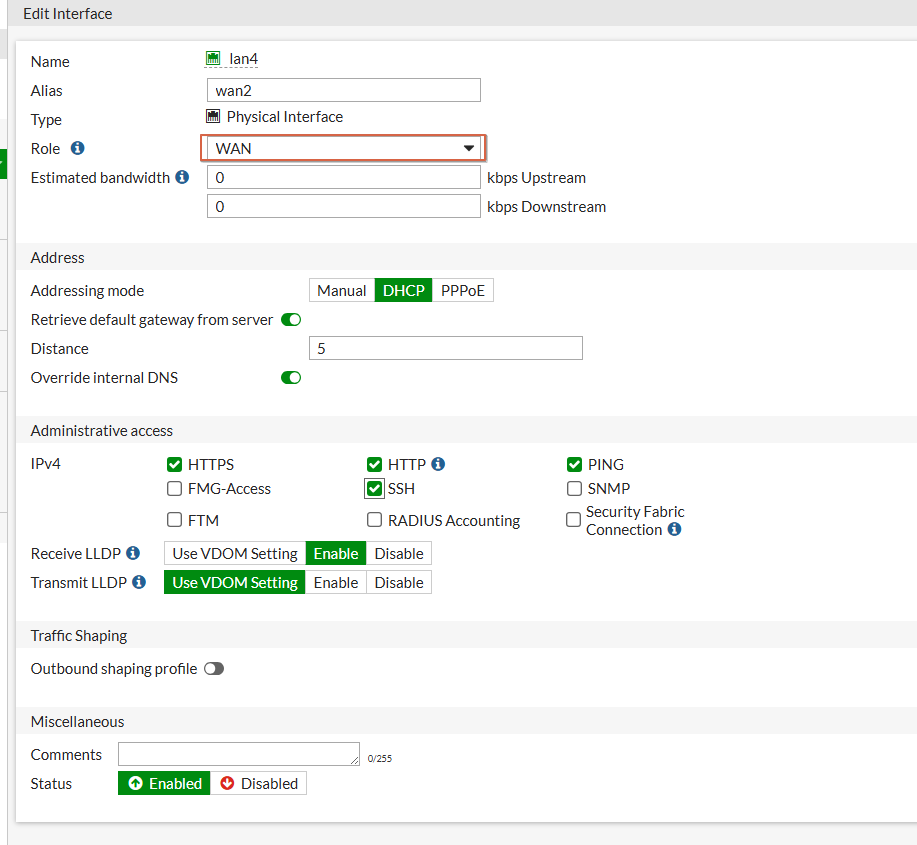This screenshot has width=917, height=845.
Task: Uncheck the SSH access checkbox
Action: point(374,488)
